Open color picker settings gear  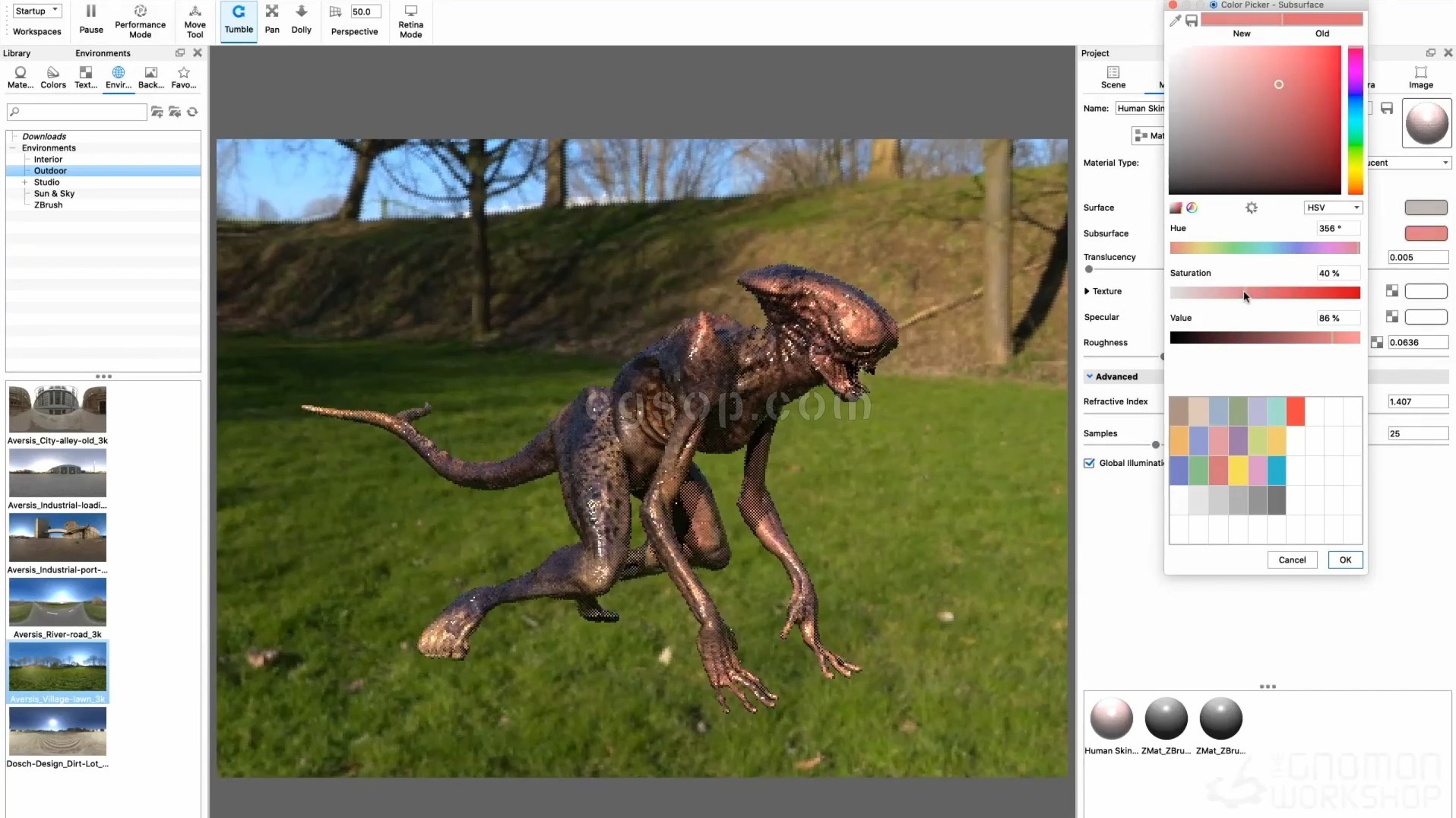click(1252, 208)
